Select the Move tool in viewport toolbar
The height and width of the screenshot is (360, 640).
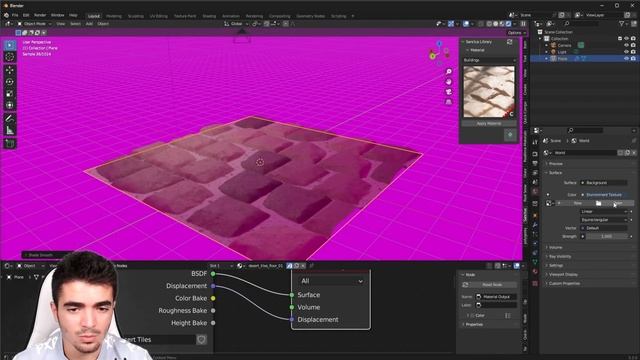[10, 71]
